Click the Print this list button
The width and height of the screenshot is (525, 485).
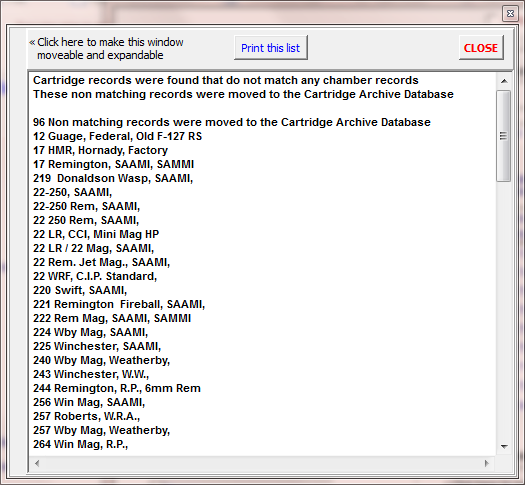[271, 48]
